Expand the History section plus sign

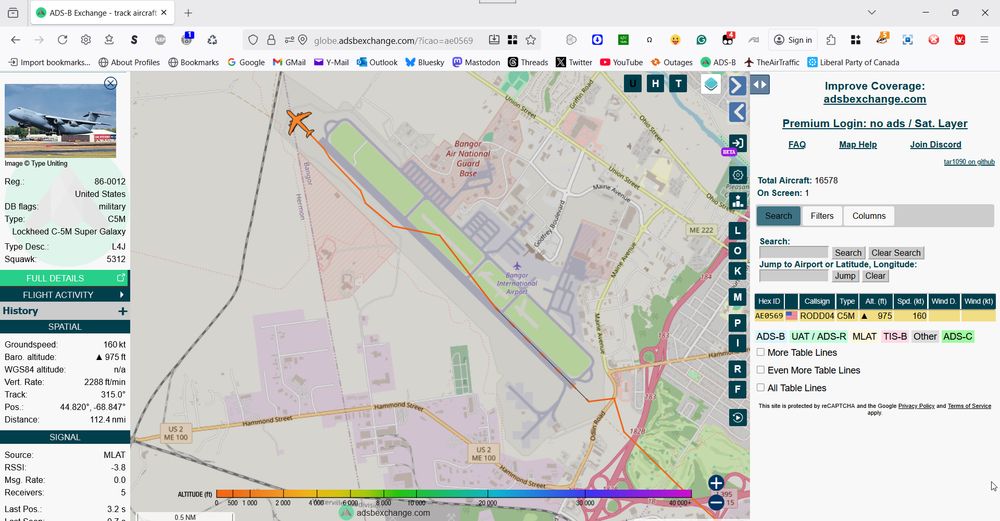123,311
